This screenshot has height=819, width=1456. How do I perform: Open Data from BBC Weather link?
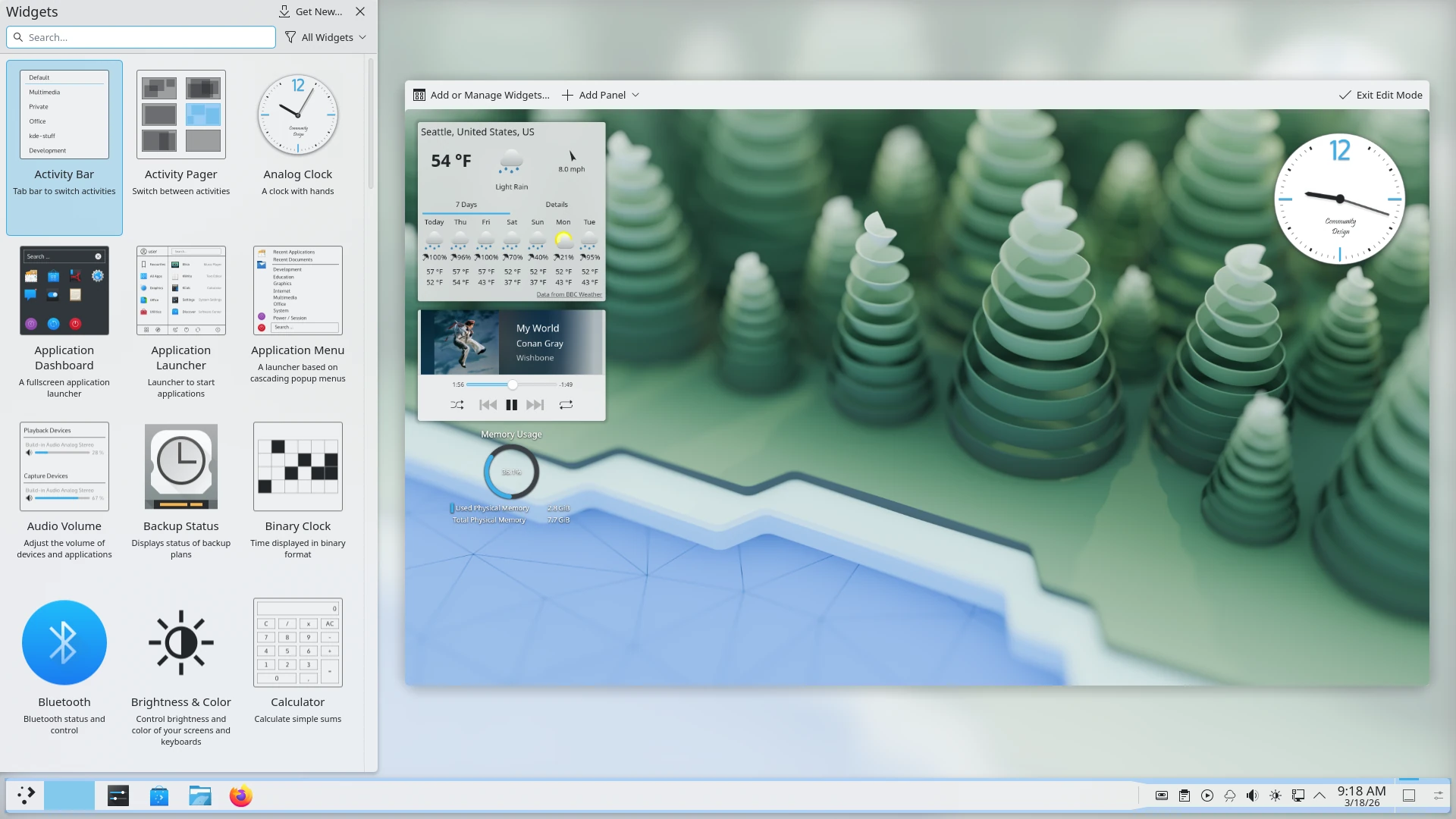569,294
